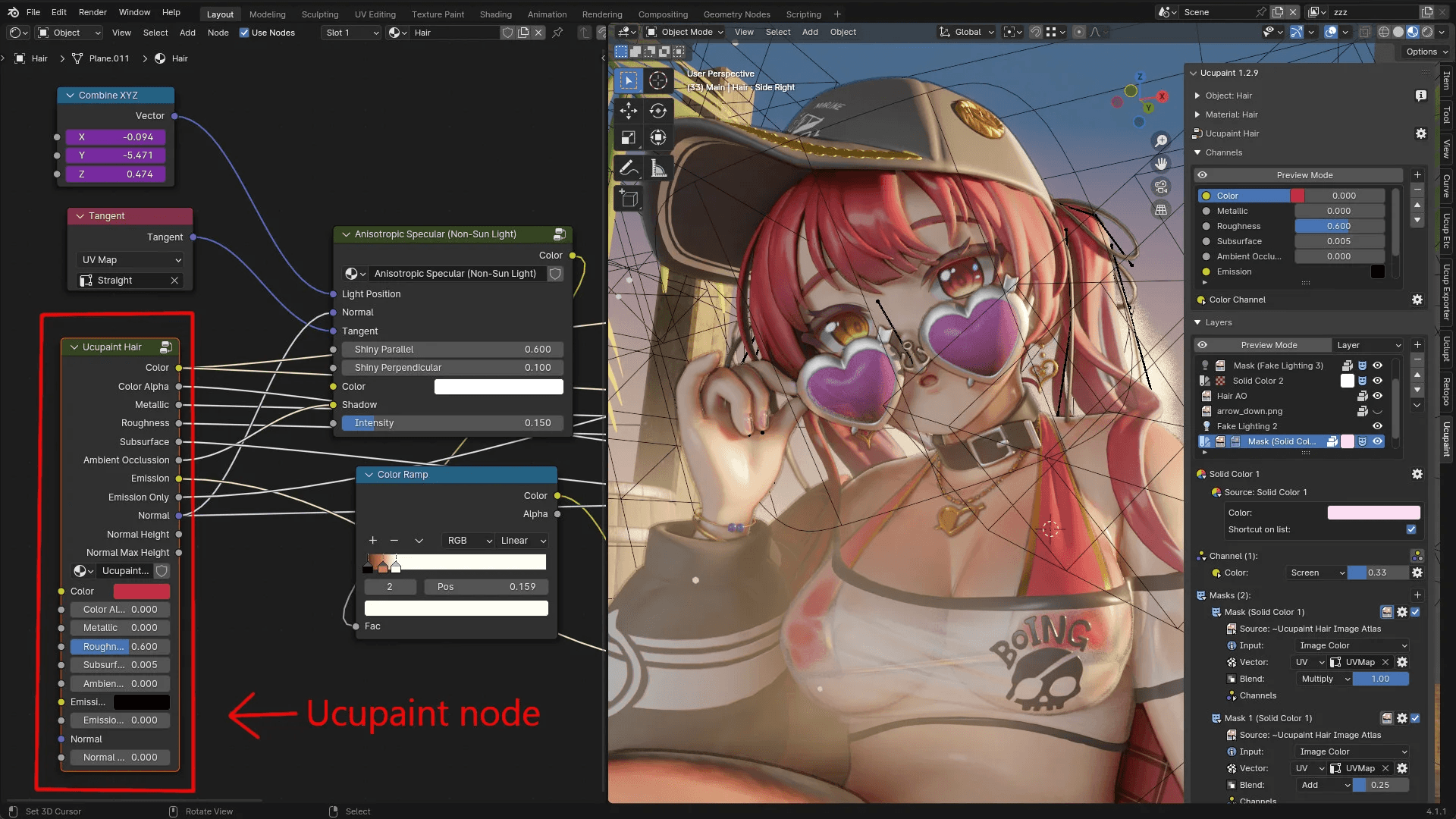Toggle visibility of Fake Lighting 2 layer
1456x819 pixels.
(1379, 426)
